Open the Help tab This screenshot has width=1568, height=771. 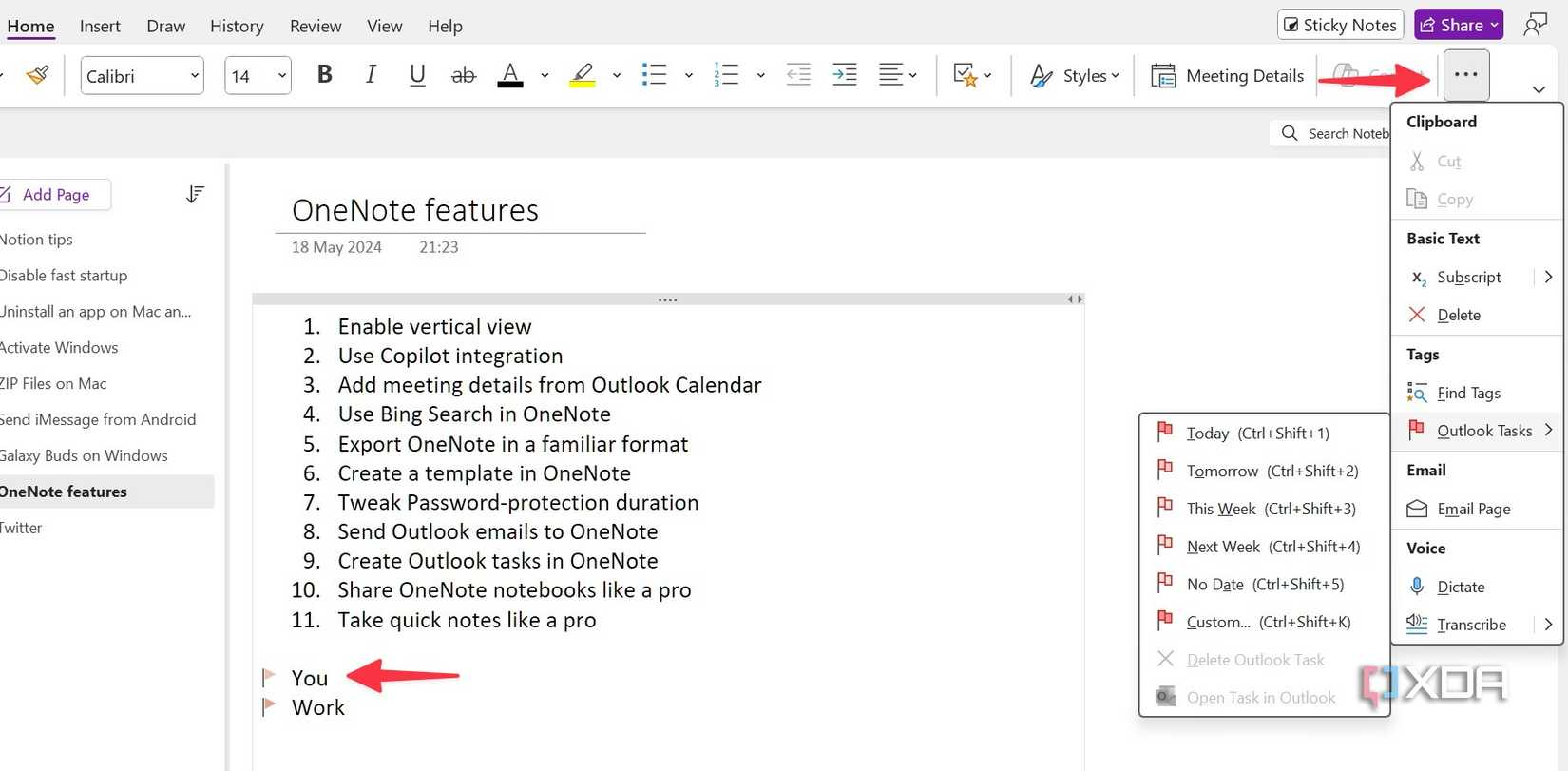(445, 26)
